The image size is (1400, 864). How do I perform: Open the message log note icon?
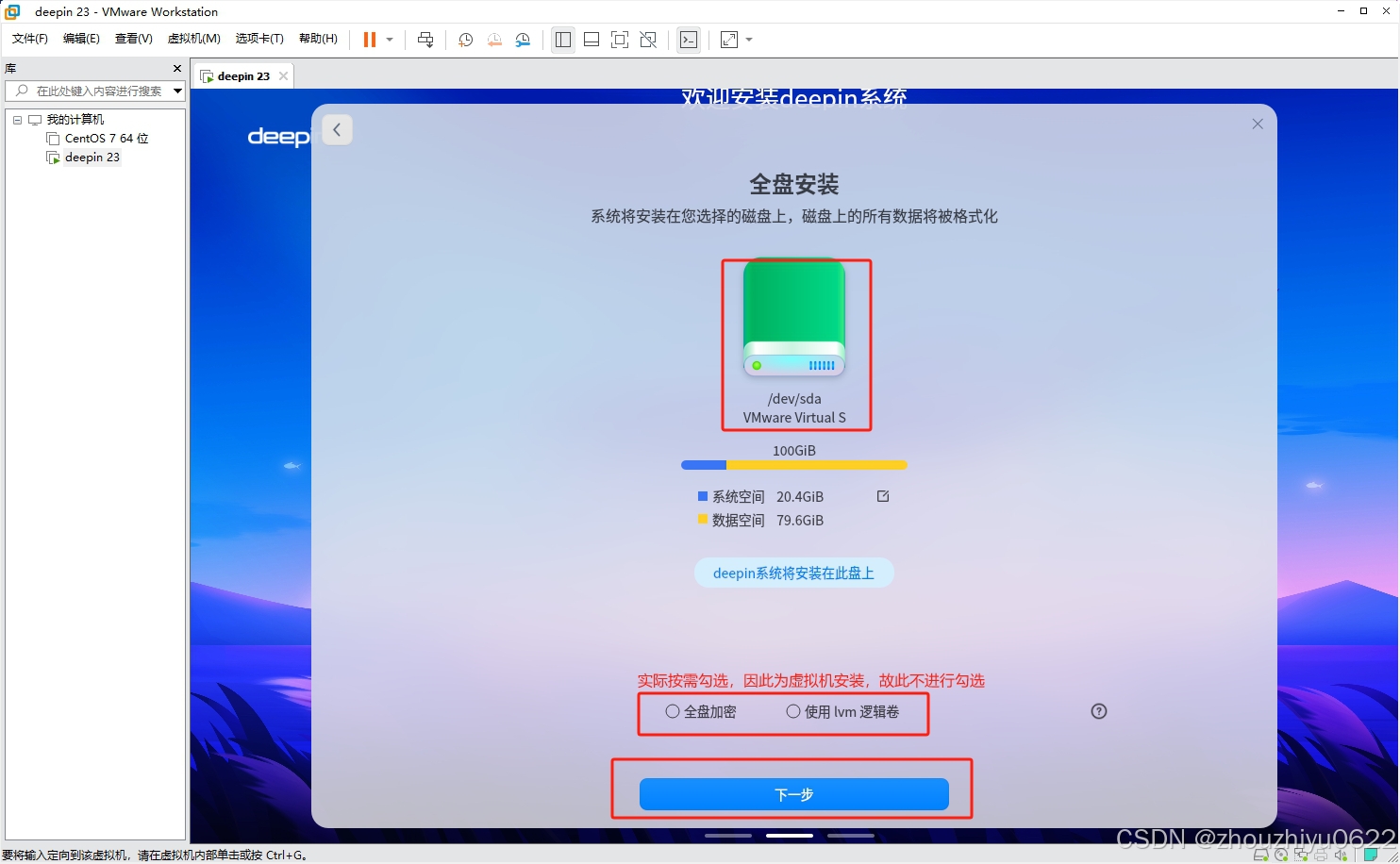(x=1371, y=855)
